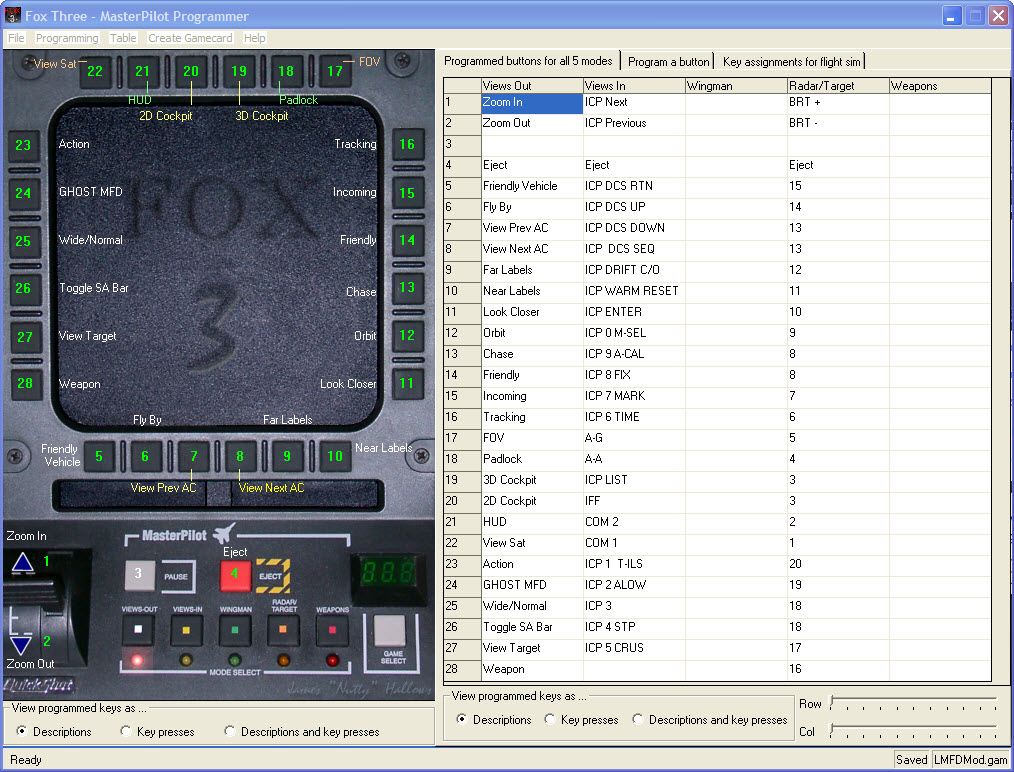Viewport: 1014px width, 772px height.
Task: Click MFD button 15 Incoming
Action: click(x=407, y=193)
